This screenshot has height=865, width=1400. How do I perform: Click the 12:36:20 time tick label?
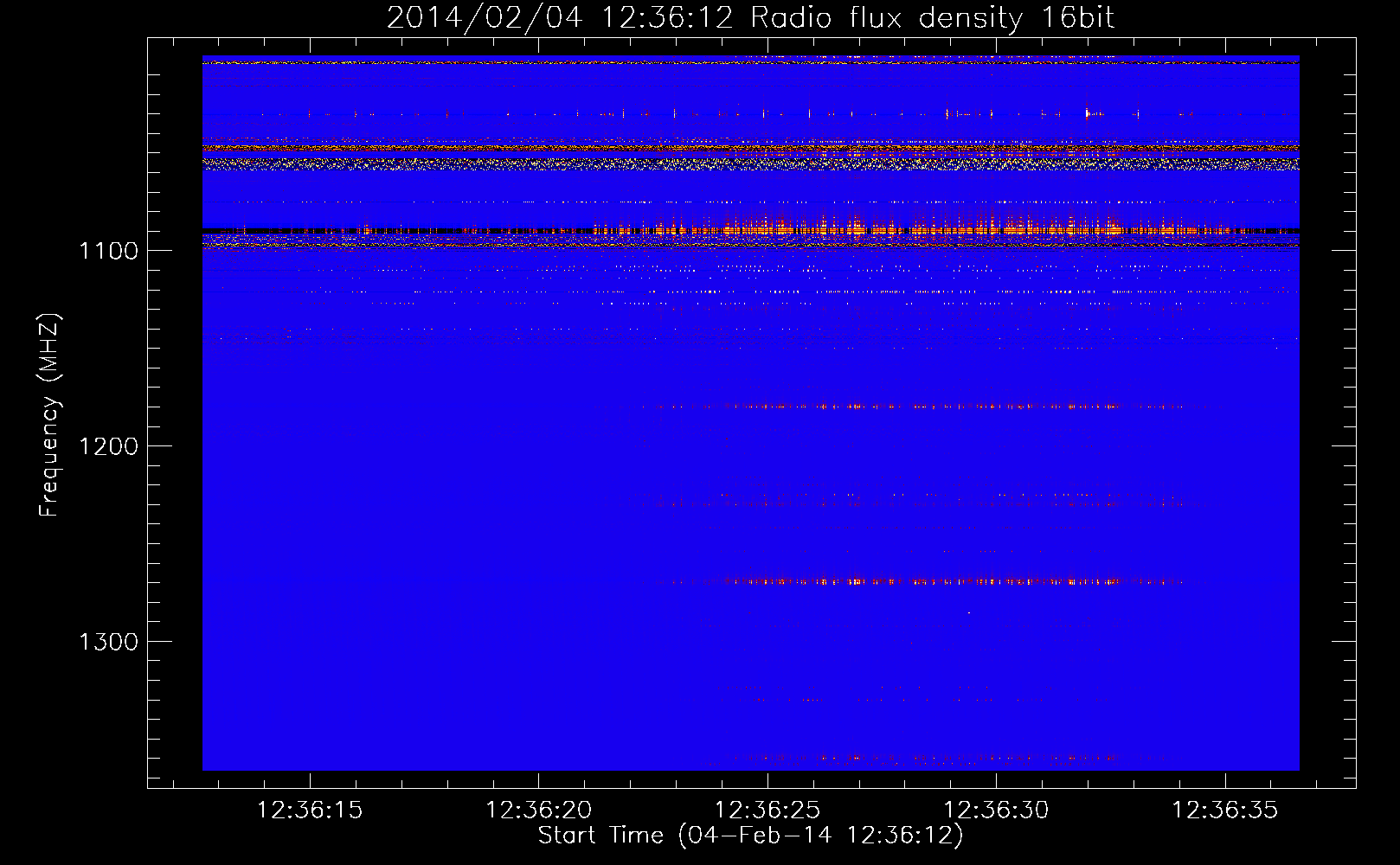(539, 811)
